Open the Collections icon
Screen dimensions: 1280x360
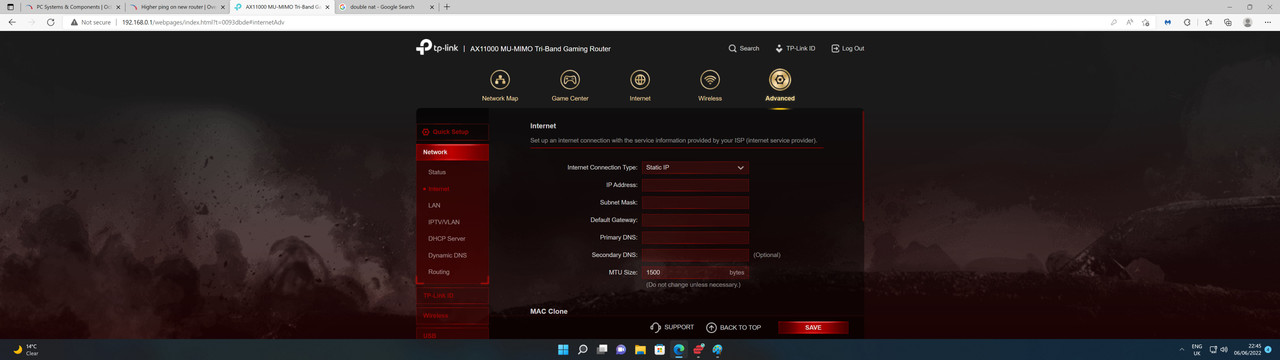tap(1227, 22)
